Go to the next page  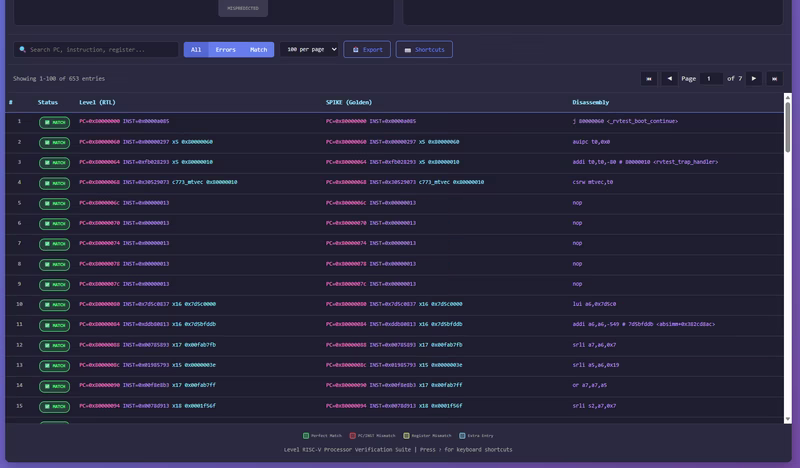pos(754,78)
